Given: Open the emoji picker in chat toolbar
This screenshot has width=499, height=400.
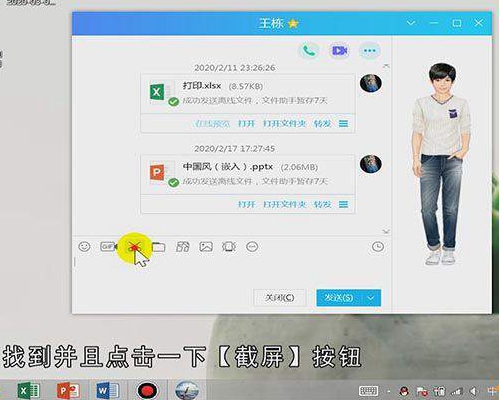Looking at the screenshot, I should [84, 247].
